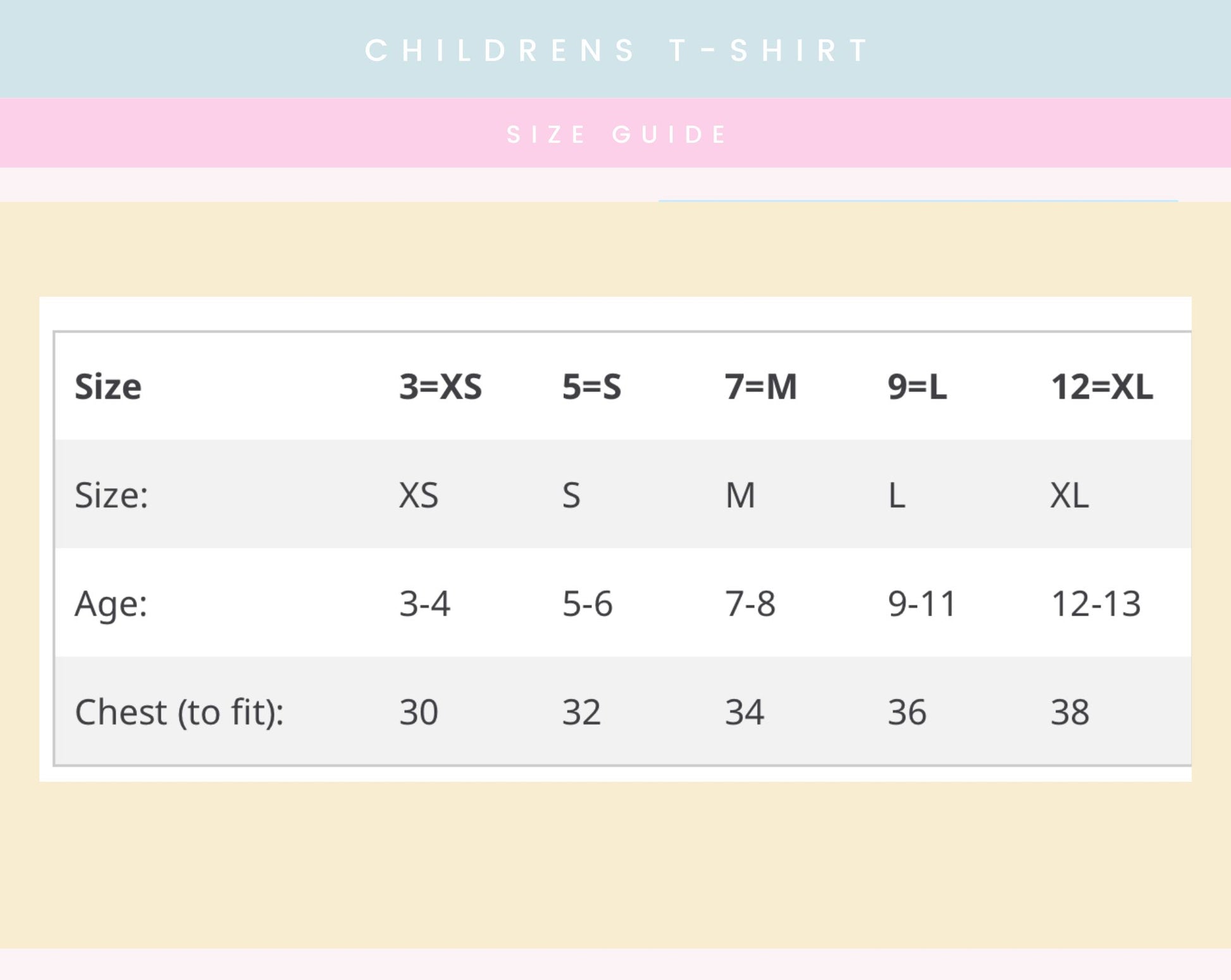The width and height of the screenshot is (1231, 980).
Task: Click the Size: row label
Action: (111, 495)
